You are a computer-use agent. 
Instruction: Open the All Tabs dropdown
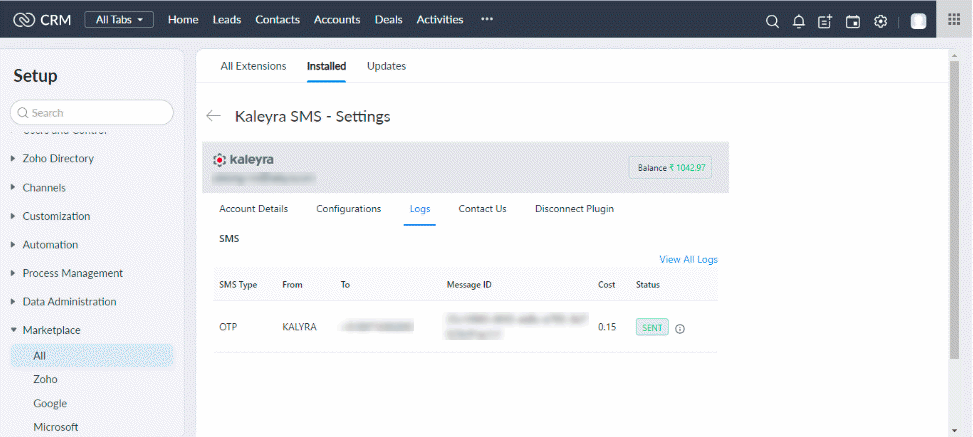pyautogui.click(x=119, y=20)
